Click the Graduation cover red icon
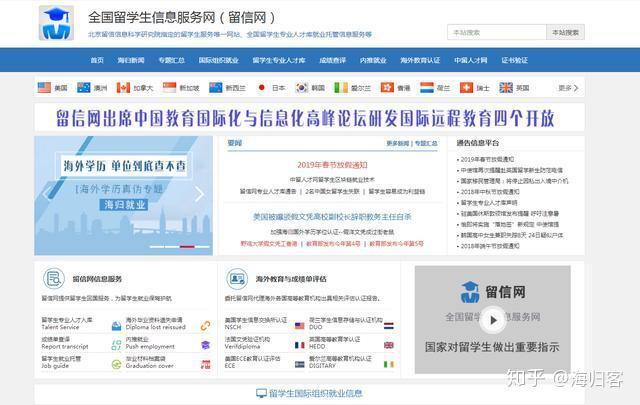 click(x=205, y=365)
